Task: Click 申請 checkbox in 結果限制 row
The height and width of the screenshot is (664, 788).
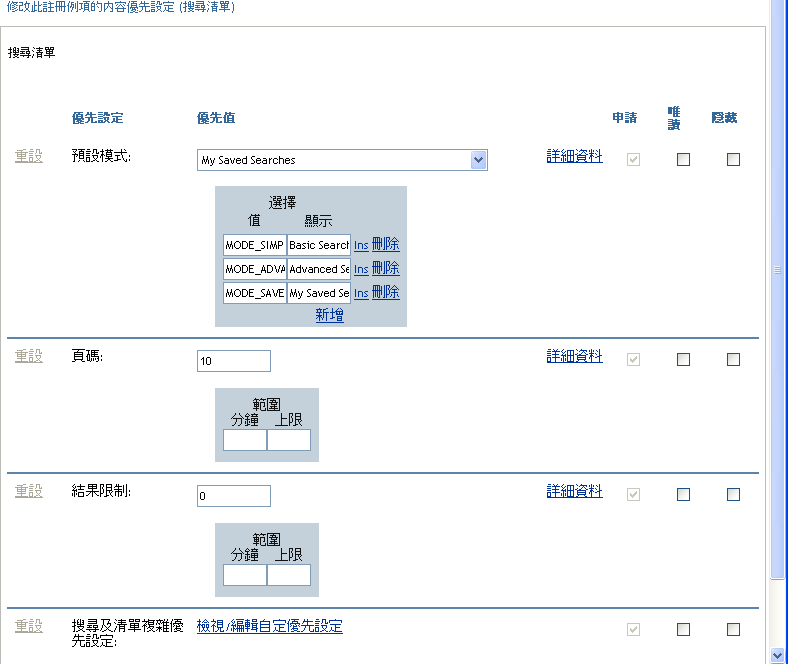Action: pos(633,494)
